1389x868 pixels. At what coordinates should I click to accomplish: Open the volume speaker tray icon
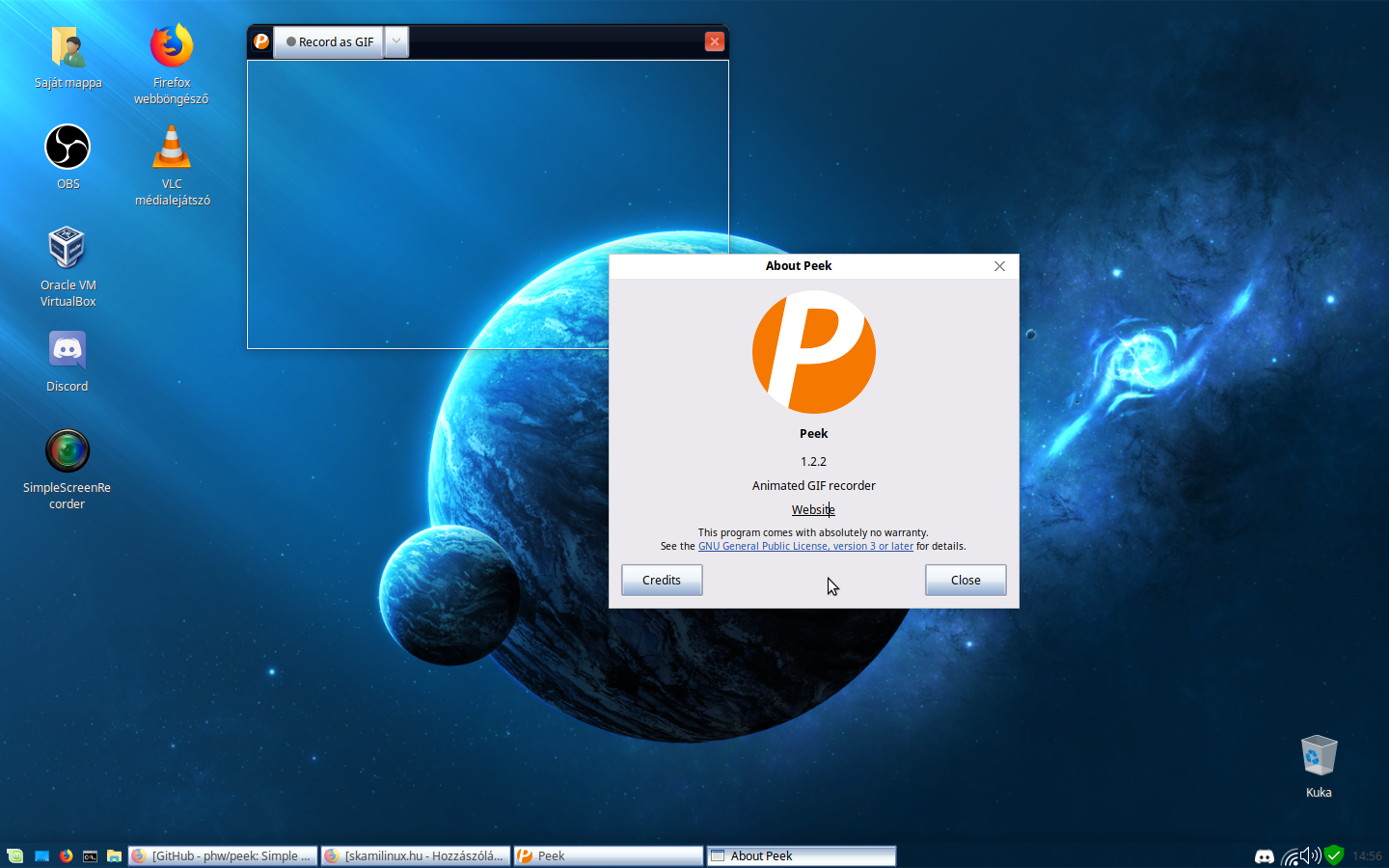click(1311, 855)
